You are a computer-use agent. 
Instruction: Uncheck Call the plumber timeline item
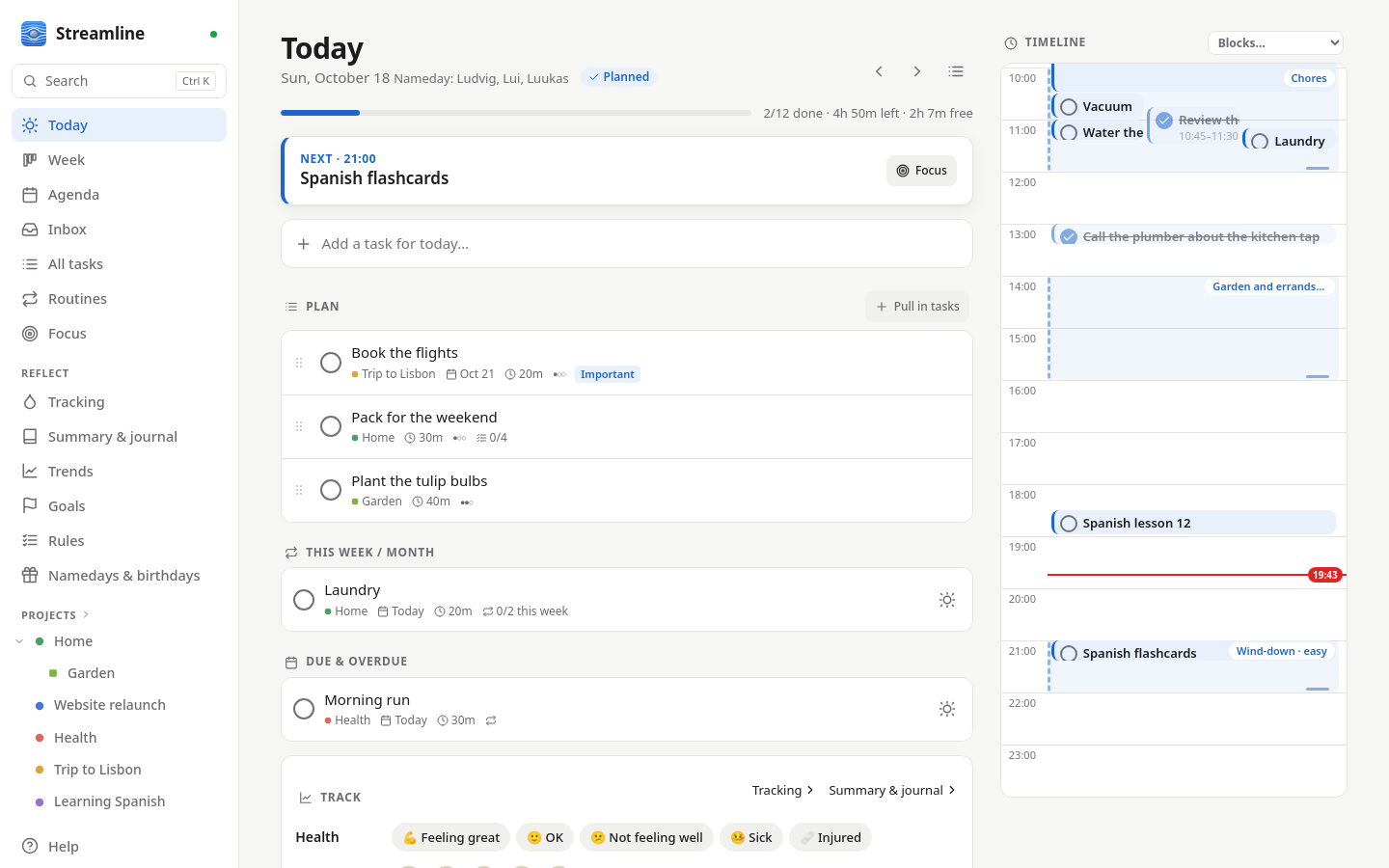coord(1069,236)
